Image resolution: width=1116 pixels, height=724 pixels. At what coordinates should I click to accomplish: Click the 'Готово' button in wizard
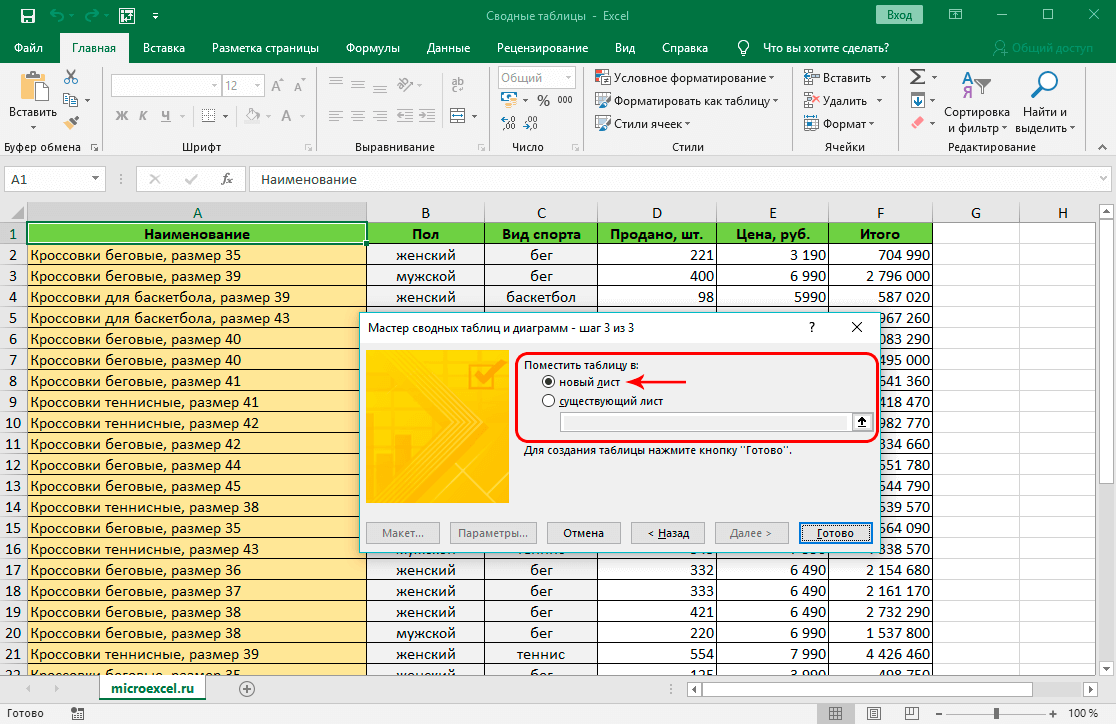coord(835,533)
